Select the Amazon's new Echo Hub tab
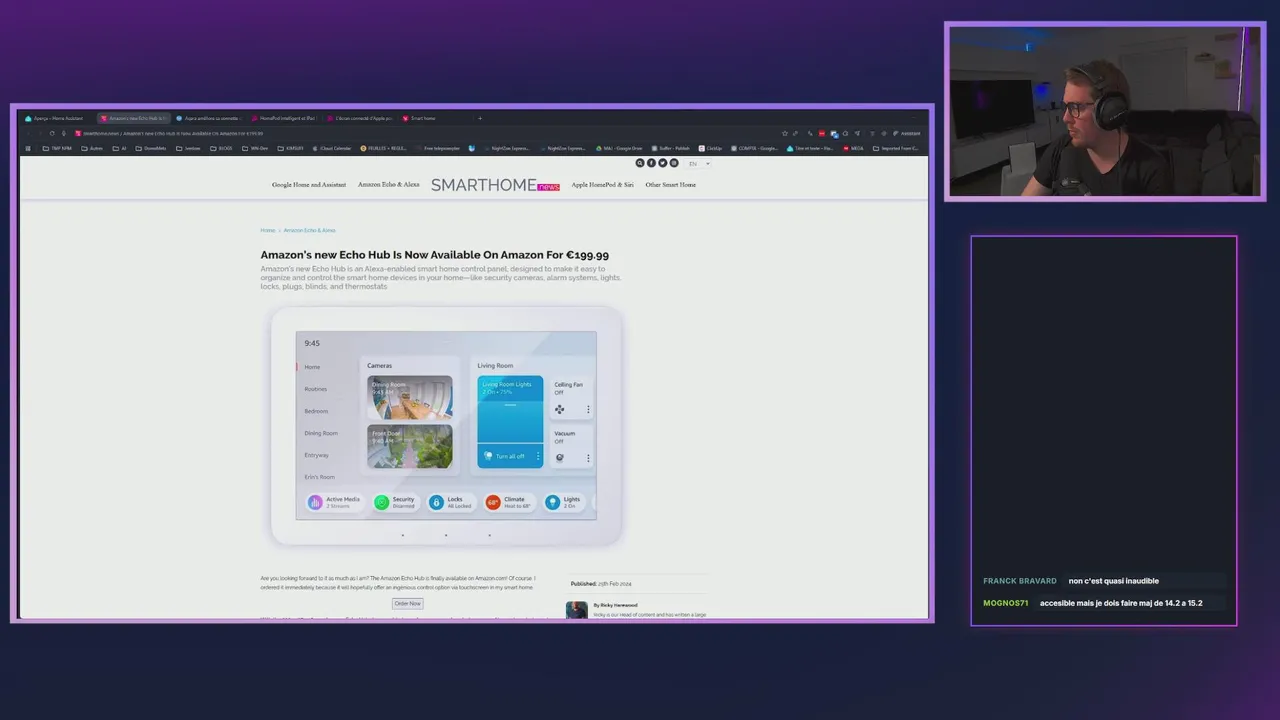 point(133,118)
